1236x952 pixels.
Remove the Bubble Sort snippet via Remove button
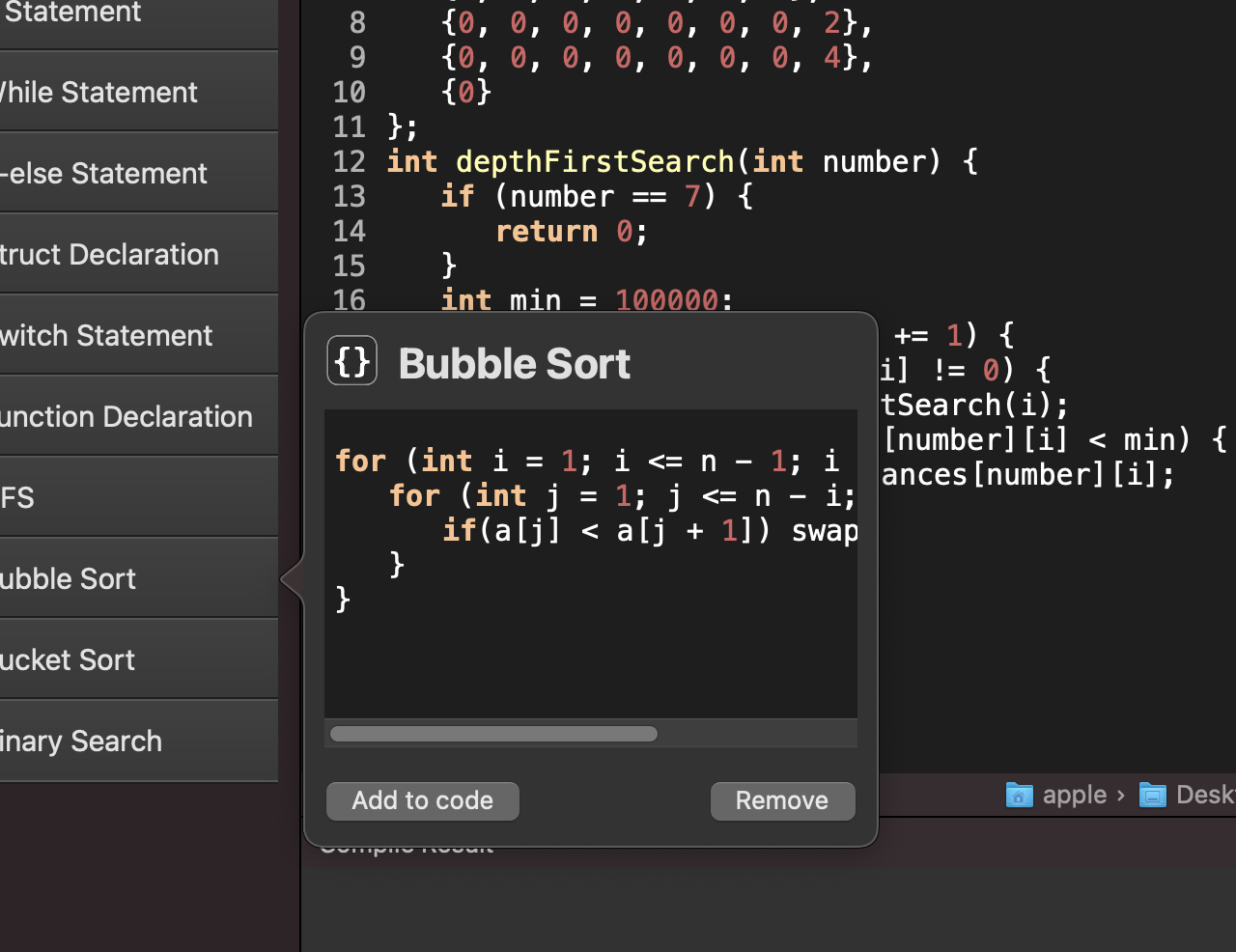782,800
